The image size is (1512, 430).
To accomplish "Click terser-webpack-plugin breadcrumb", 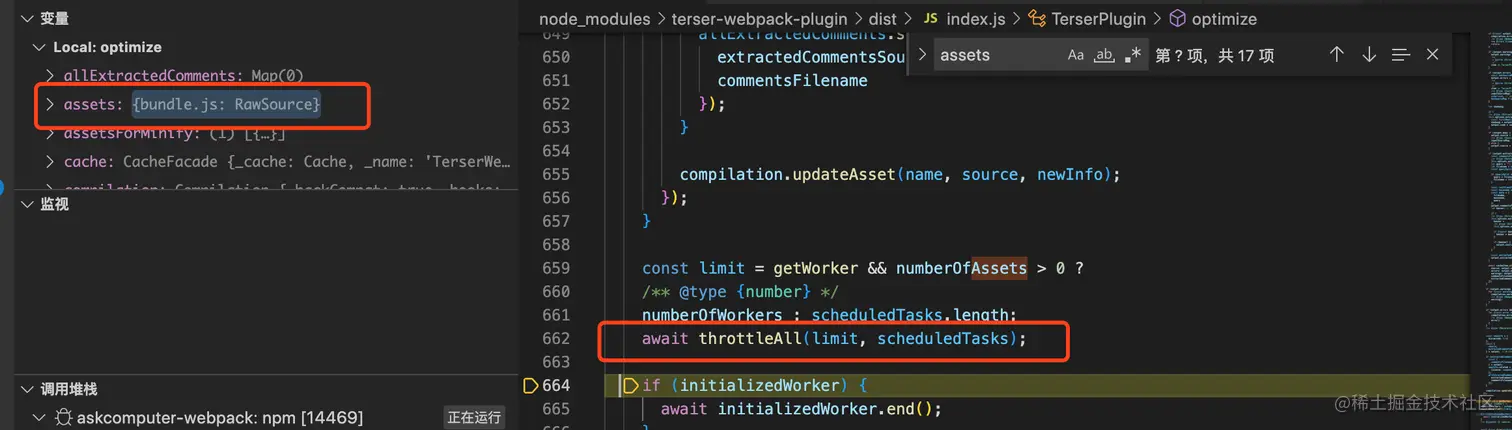I will (x=760, y=19).
